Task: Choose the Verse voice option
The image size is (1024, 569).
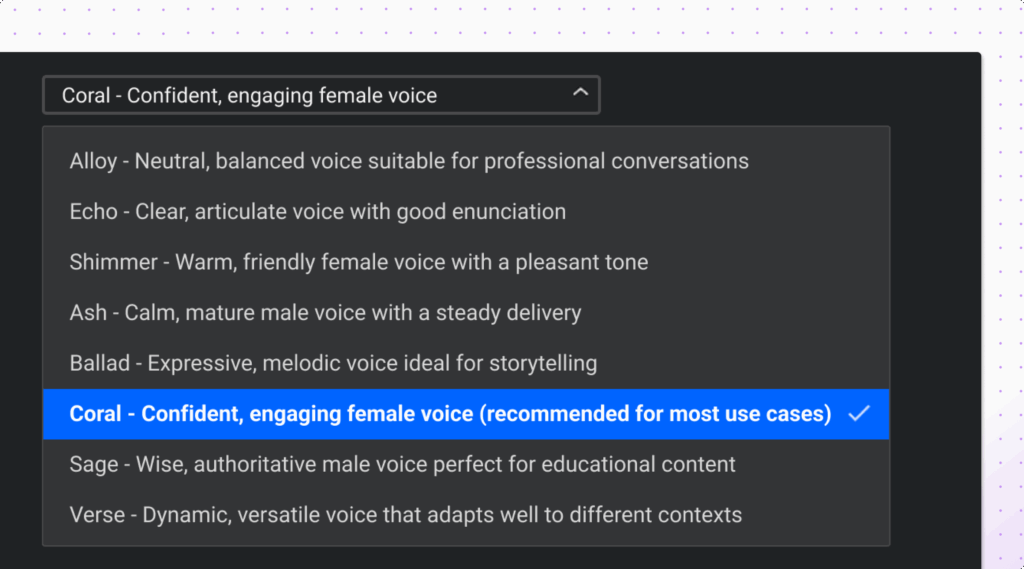Action: 405,515
